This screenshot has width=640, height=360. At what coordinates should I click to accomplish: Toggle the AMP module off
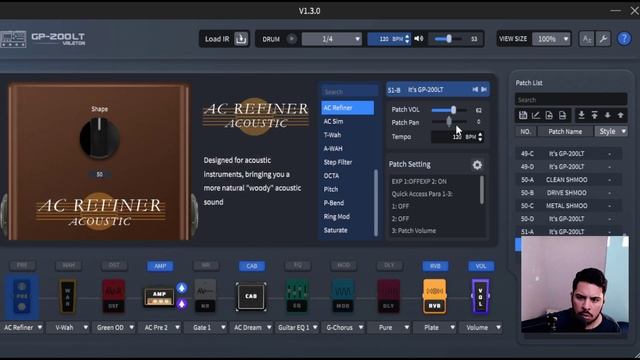[160, 266]
